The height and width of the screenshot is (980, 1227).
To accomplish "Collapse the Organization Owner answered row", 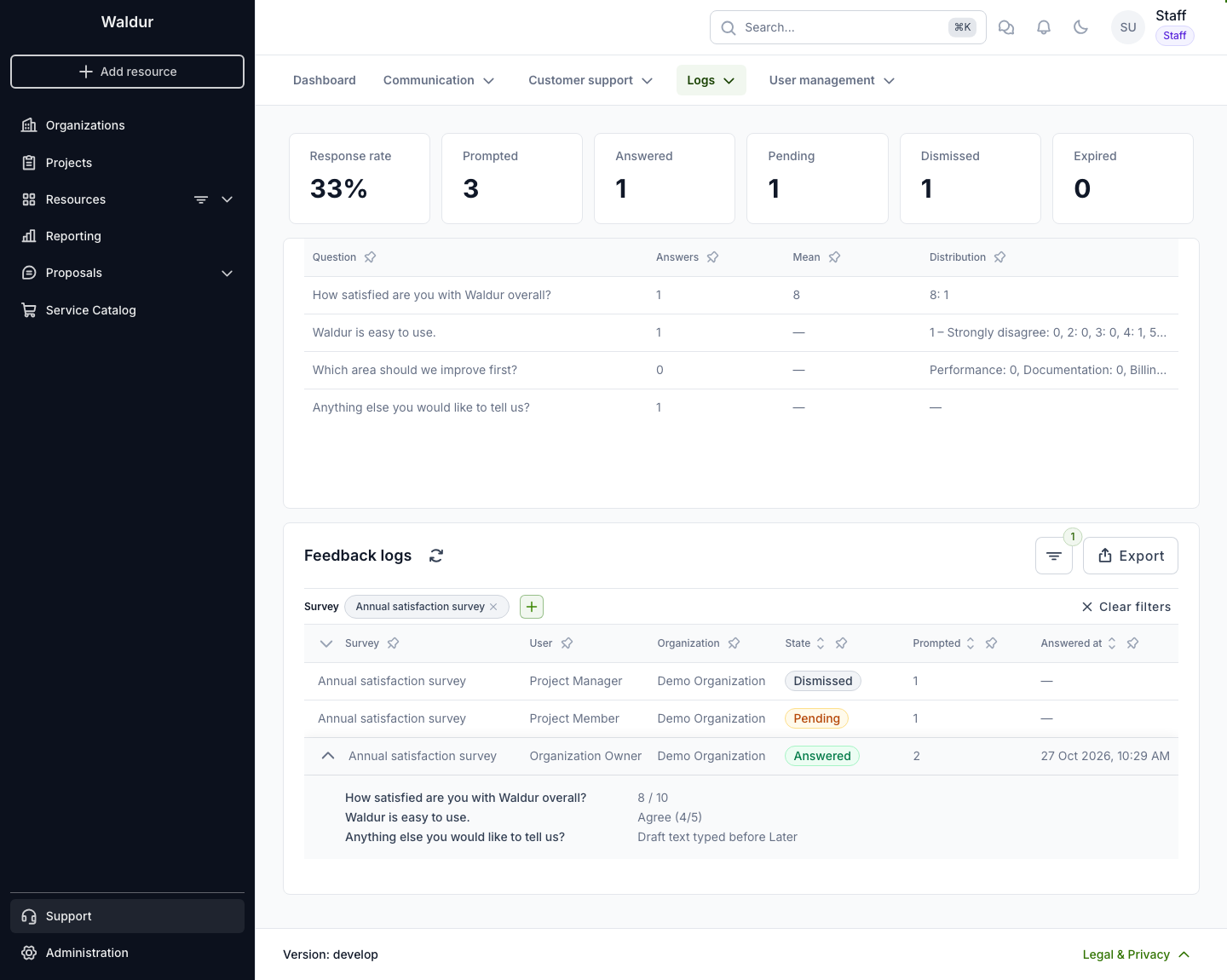I will [327, 756].
